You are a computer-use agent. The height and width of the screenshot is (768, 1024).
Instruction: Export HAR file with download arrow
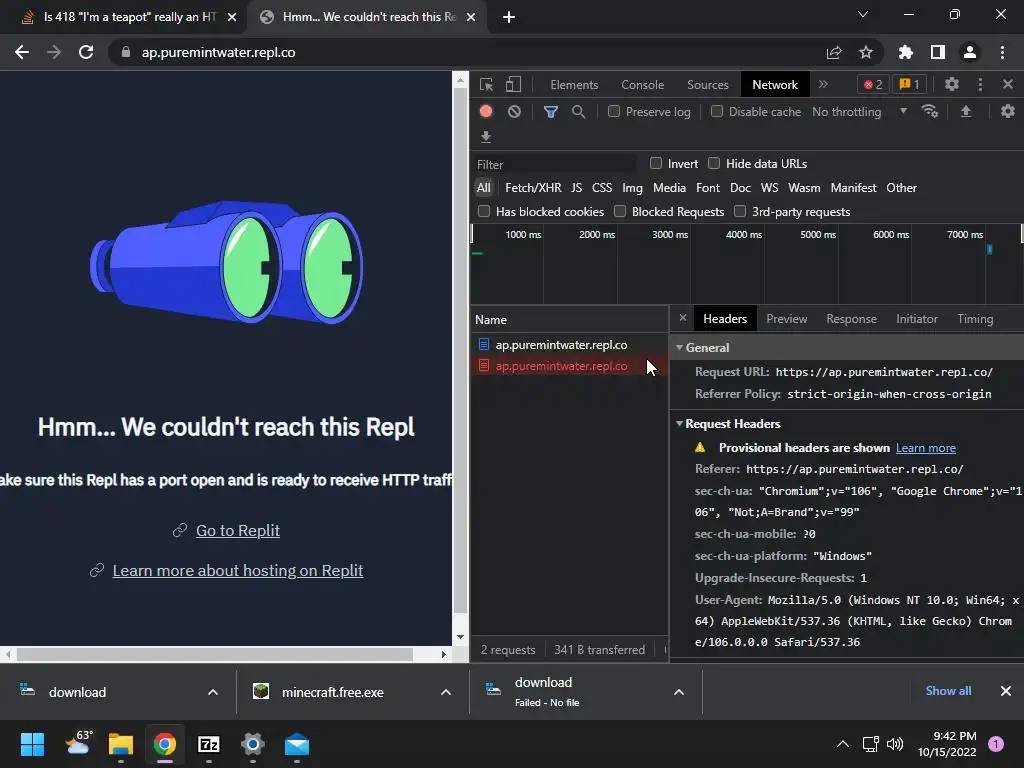486,137
